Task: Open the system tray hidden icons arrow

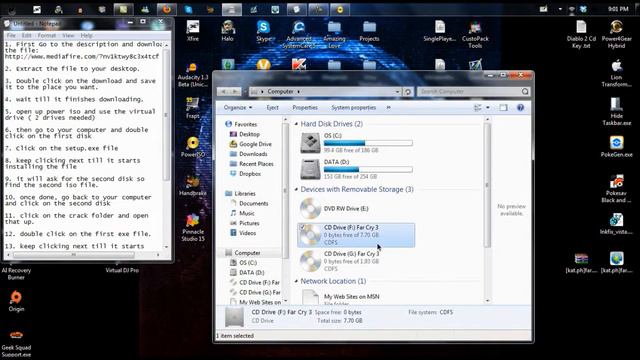Action: pyautogui.click(x=560, y=9)
